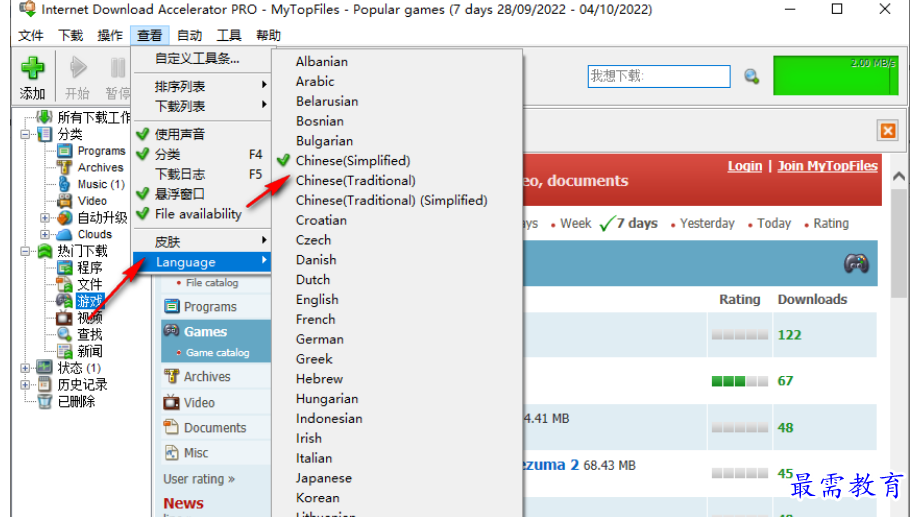The image size is (912, 517).
Task: Toggle the 使用声音 checked option
Action: pos(202,134)
